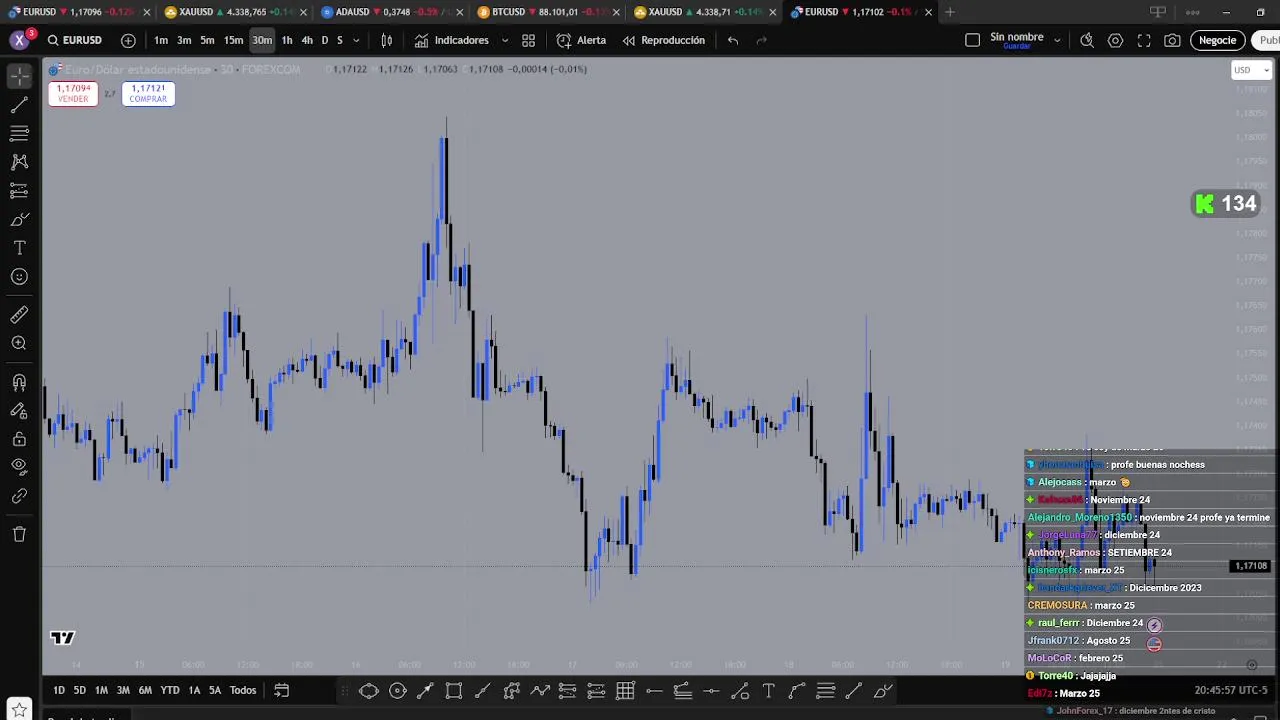Screen dimensions: 1280x720
Task: Open the chart type candles selector
Action: pyautogui.click(x=387, y=40)
